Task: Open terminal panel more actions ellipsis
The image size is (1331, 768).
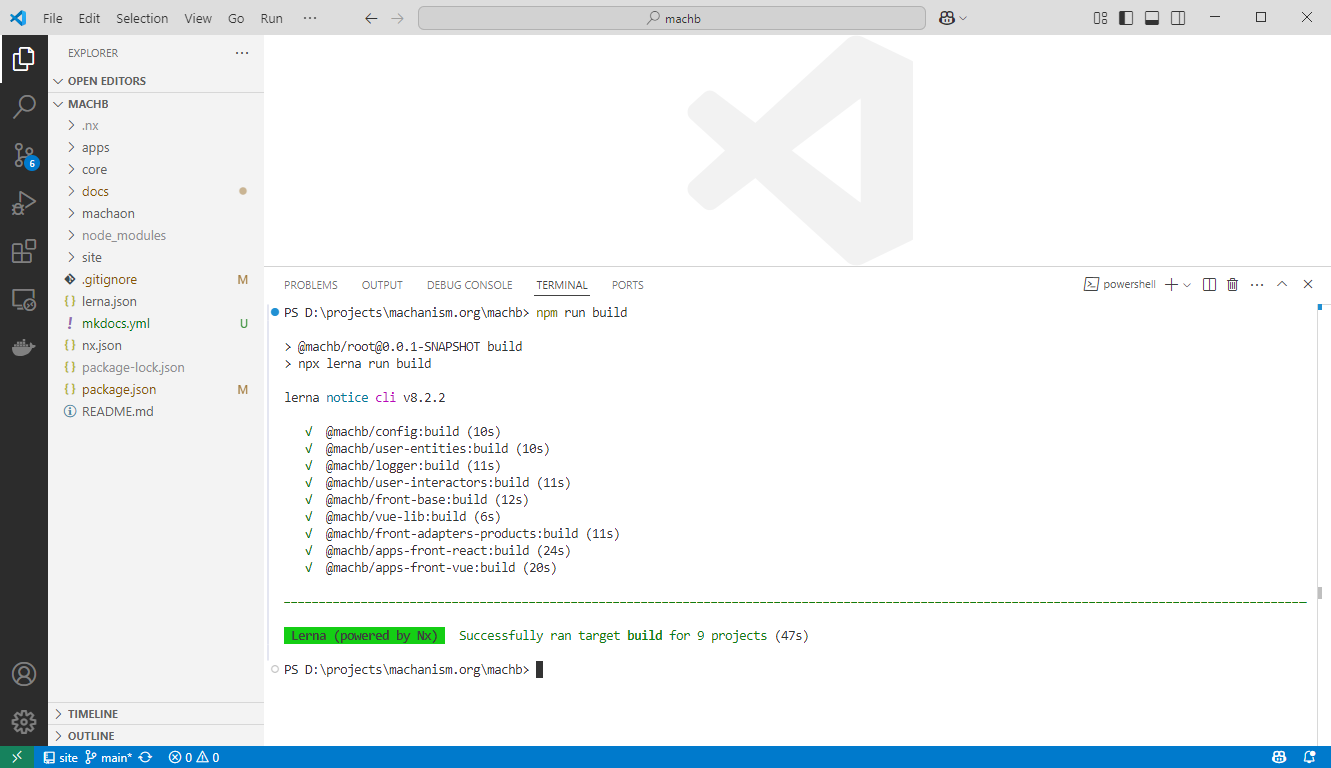Action: [1257, 285]
